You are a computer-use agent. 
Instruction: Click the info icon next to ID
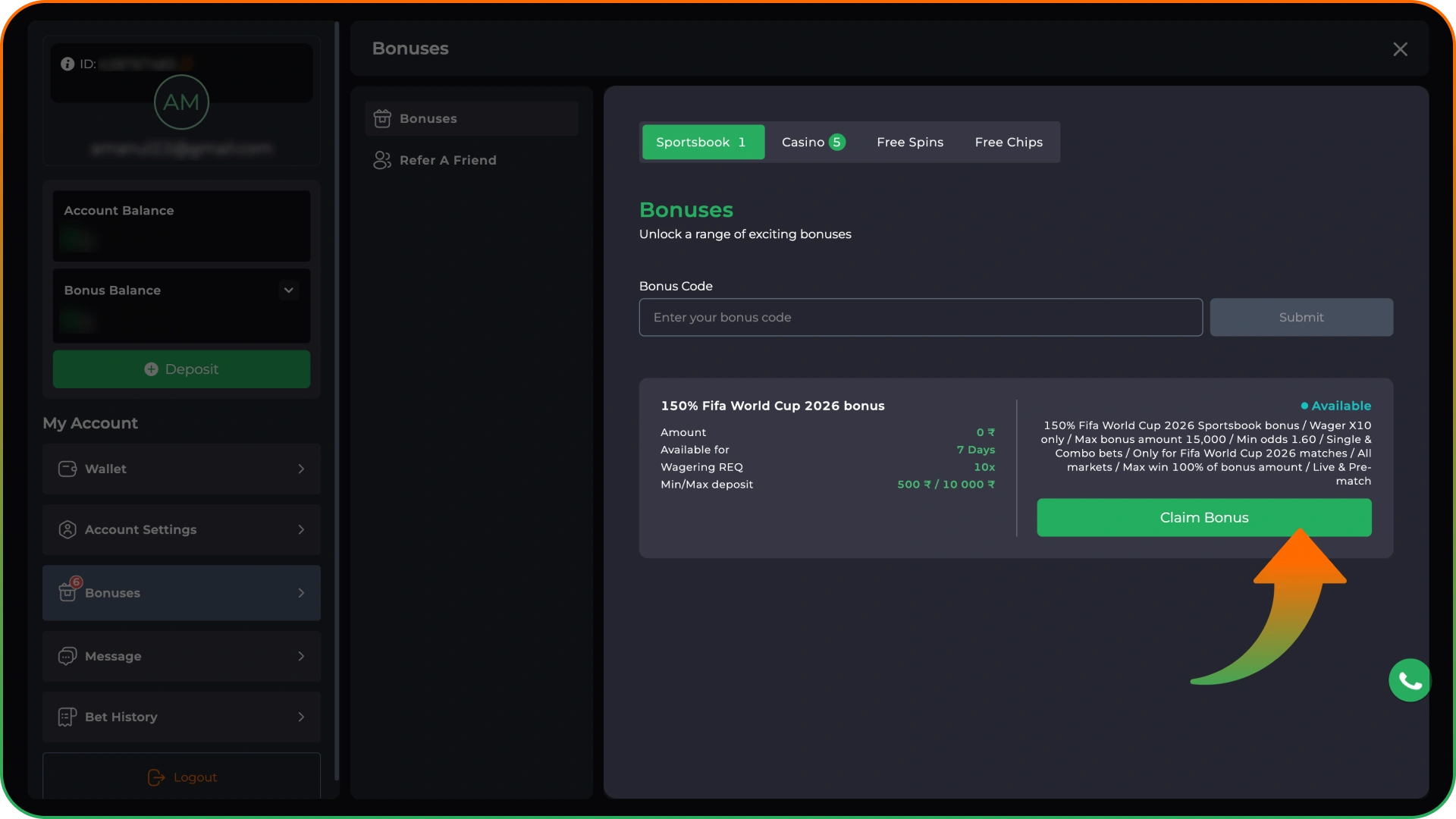tap(67, 64)
